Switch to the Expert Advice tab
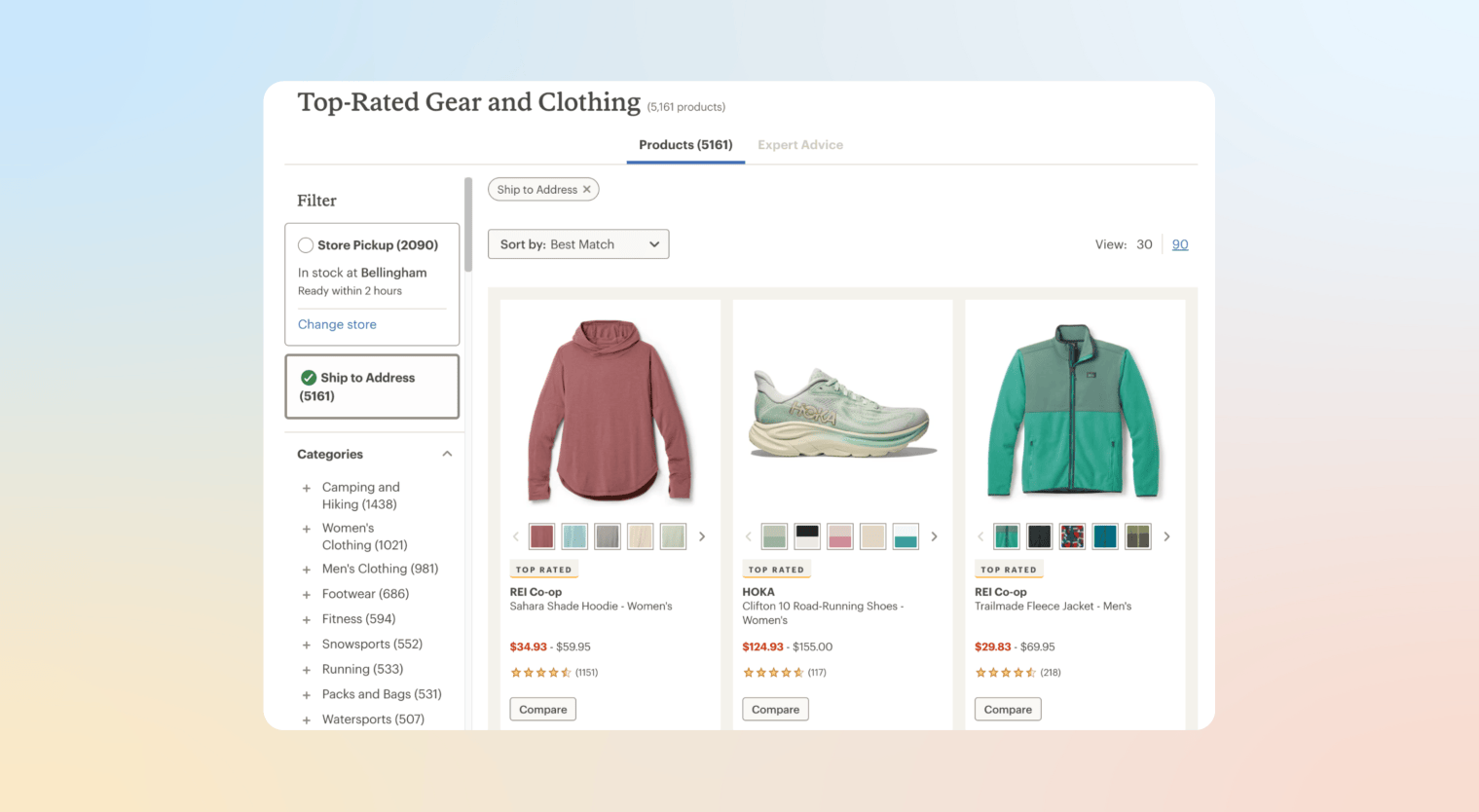 tap(800, 144)
